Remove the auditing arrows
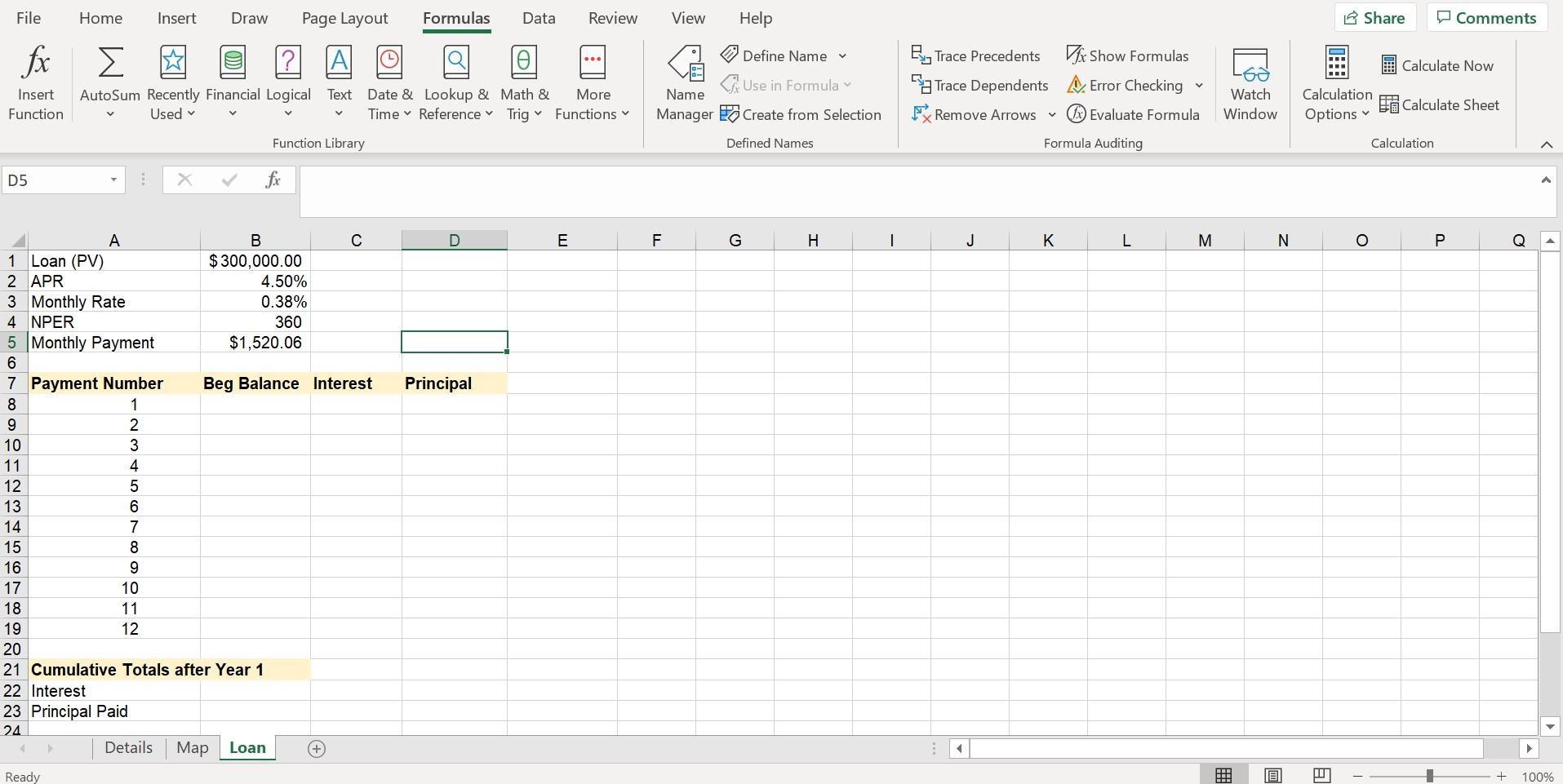 tap(974, 114)
